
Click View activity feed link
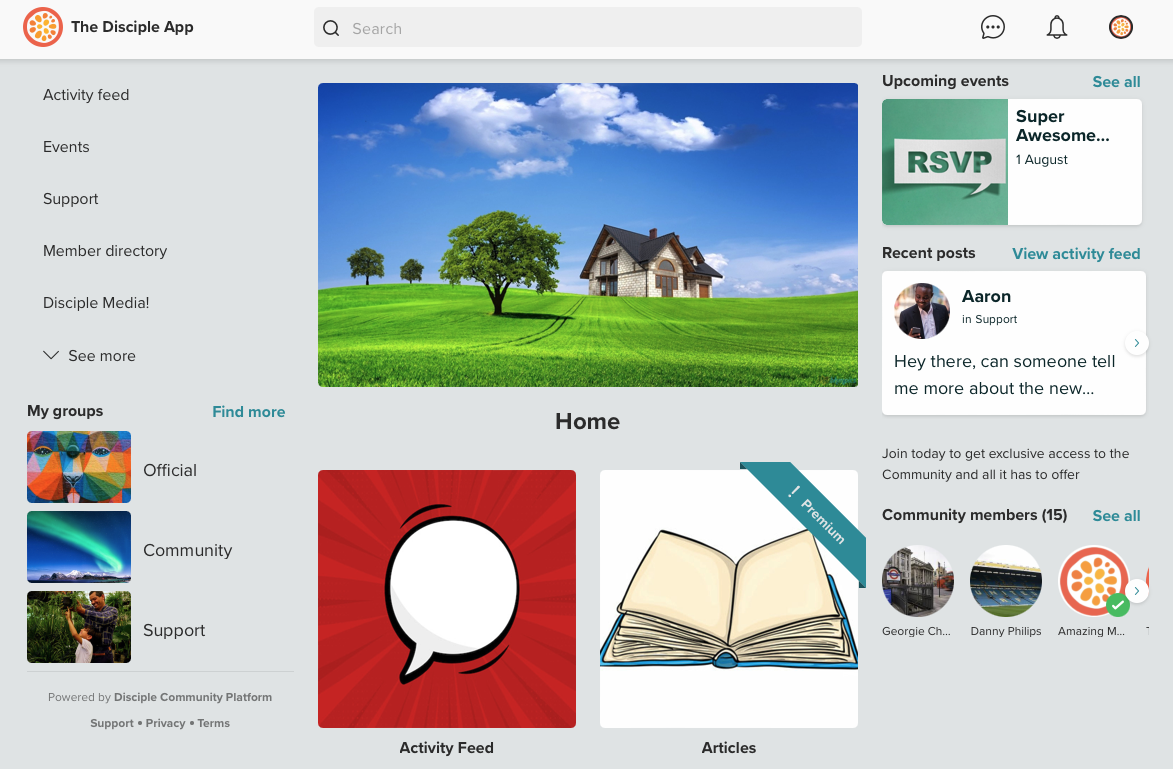(1076, 254)
